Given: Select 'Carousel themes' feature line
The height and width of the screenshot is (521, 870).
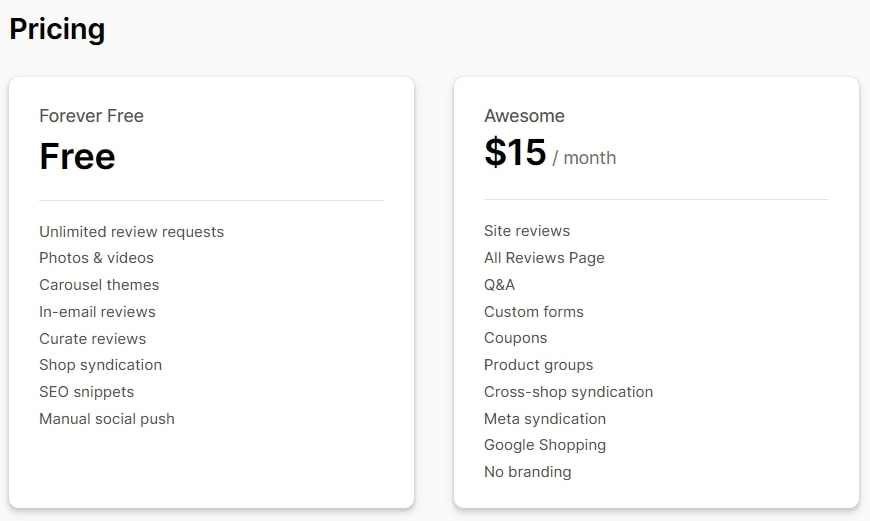Looking at the screenshot, I should pyautogui.click(x=99, y=285).
